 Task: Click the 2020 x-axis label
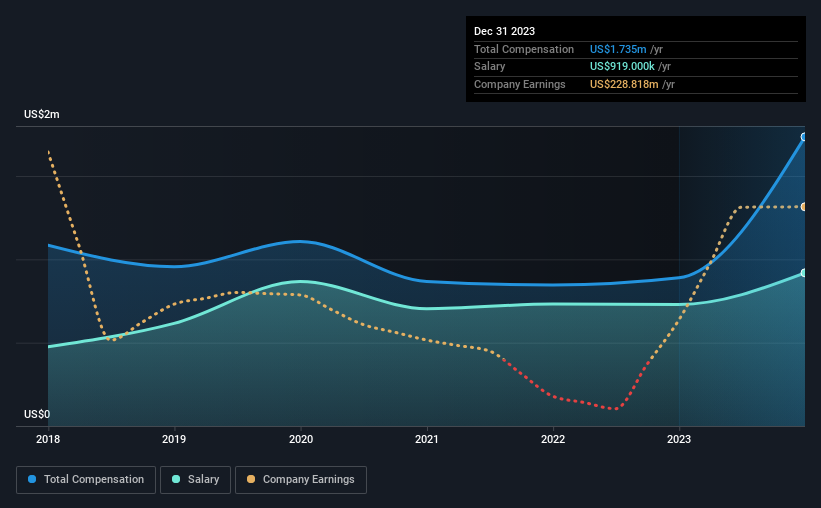pyautogui.click(x=301, y=439)
